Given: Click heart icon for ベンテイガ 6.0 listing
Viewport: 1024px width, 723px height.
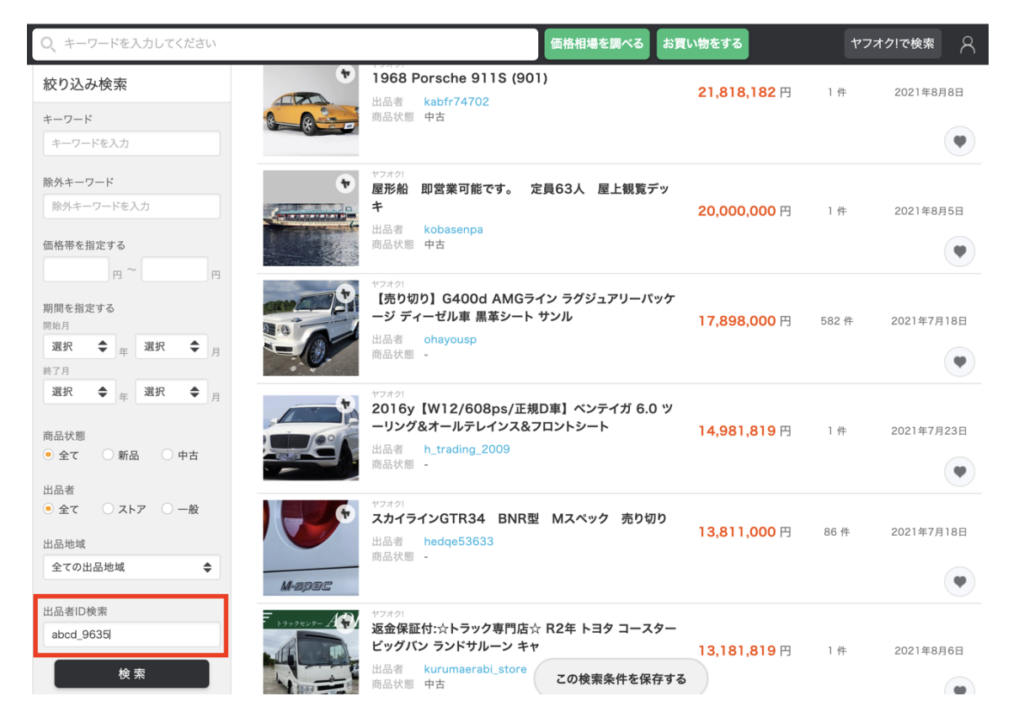Looking at the screenshot, I should point(959,471).
